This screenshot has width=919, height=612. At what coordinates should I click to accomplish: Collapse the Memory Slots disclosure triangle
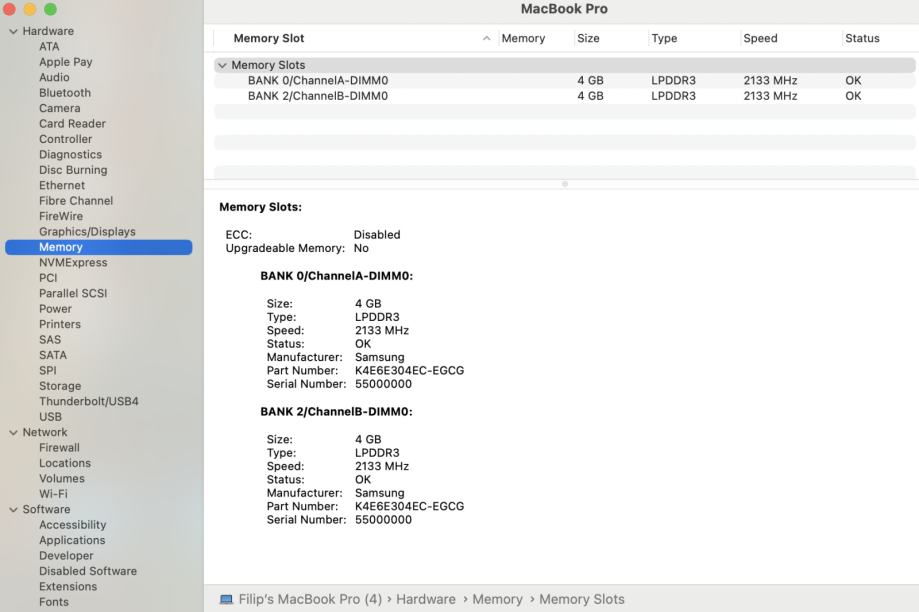coord(222,65)
